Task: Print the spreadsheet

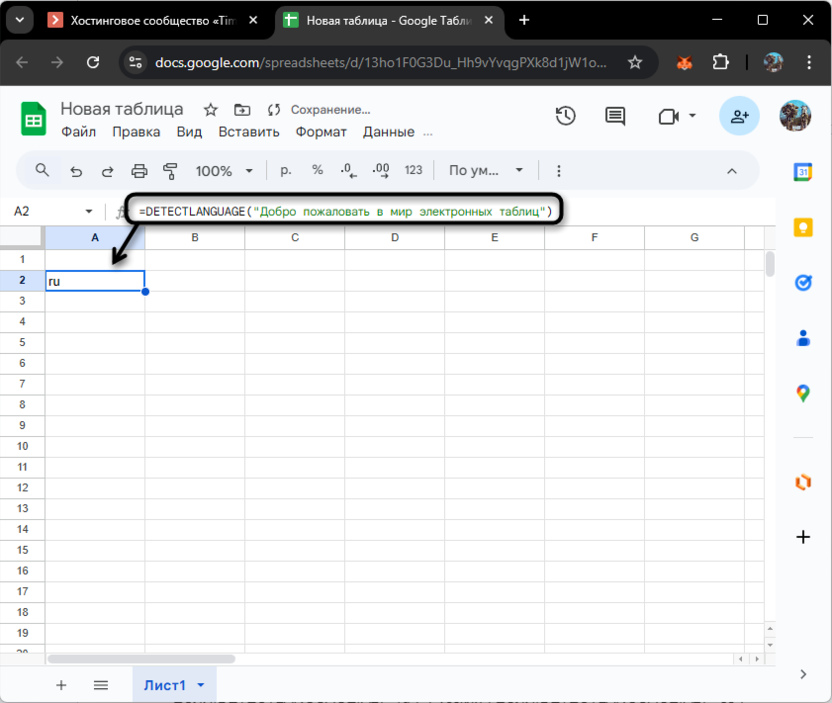Action: [x=139, y=171]
